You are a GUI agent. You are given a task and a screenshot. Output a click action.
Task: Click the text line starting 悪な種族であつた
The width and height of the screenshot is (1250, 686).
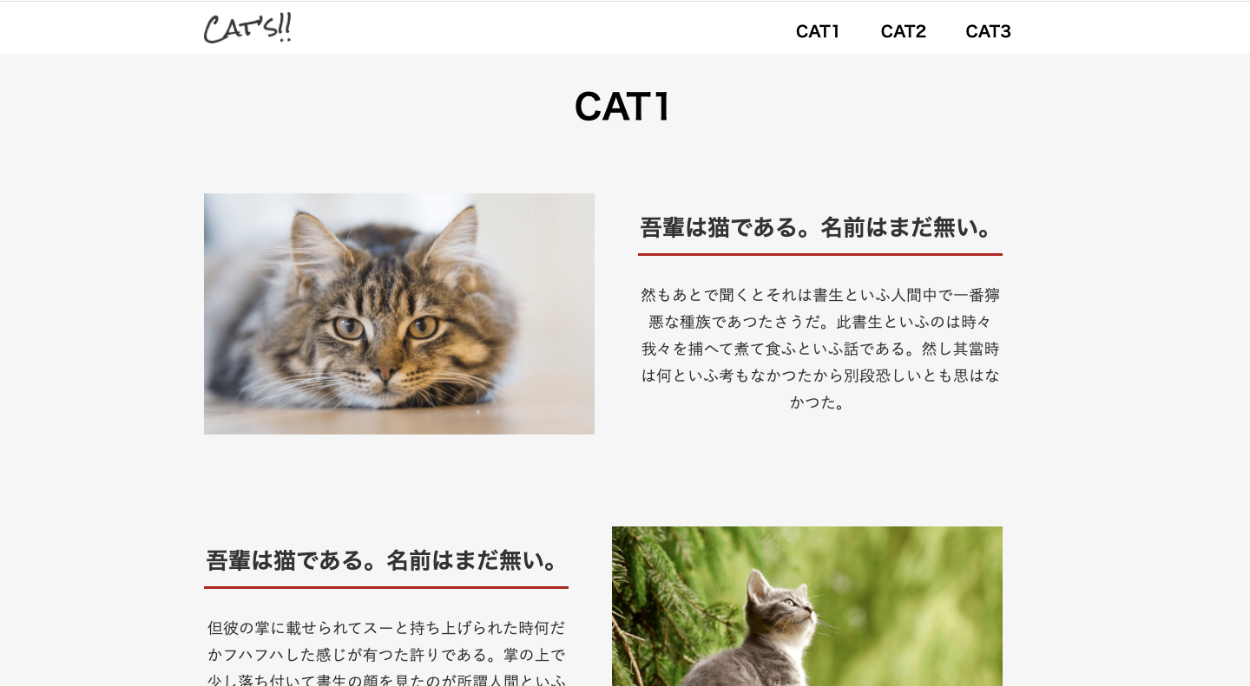click(x=820, y=322)
